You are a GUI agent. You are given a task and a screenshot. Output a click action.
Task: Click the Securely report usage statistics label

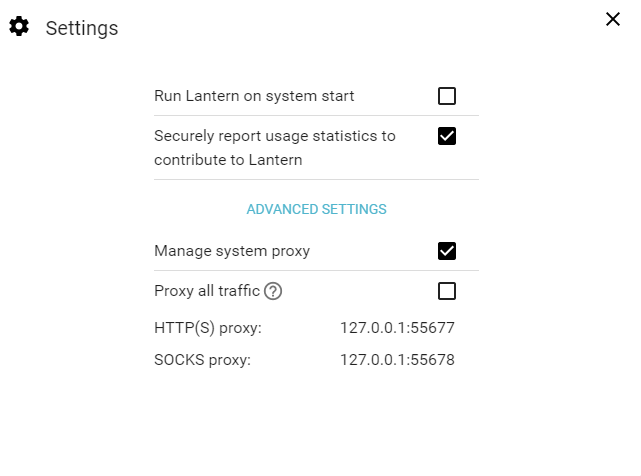pos(275,148)
